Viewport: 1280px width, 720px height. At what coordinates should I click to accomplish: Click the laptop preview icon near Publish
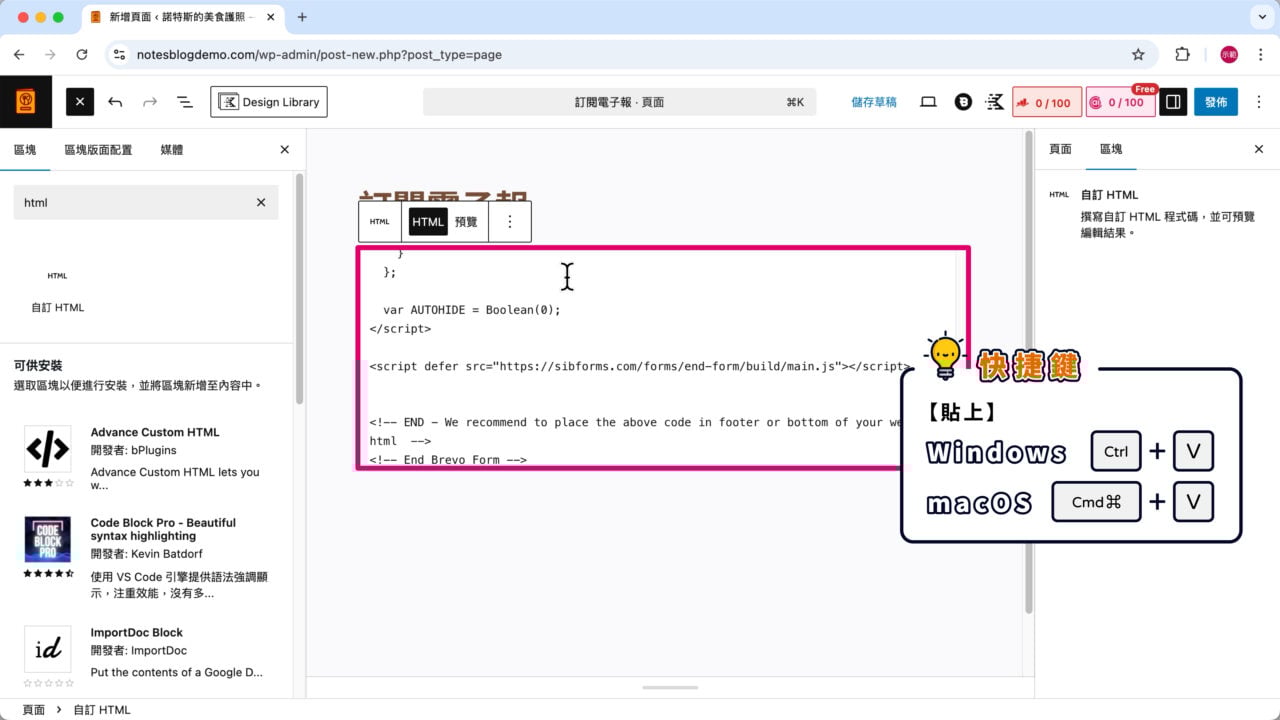[928, 101]
